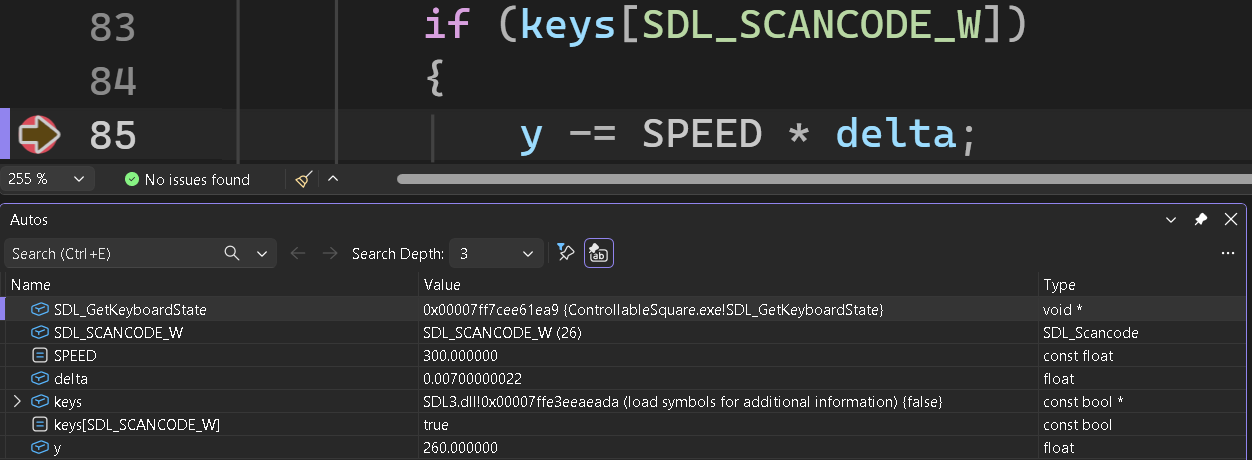Select the y variable name

[58, 448]
